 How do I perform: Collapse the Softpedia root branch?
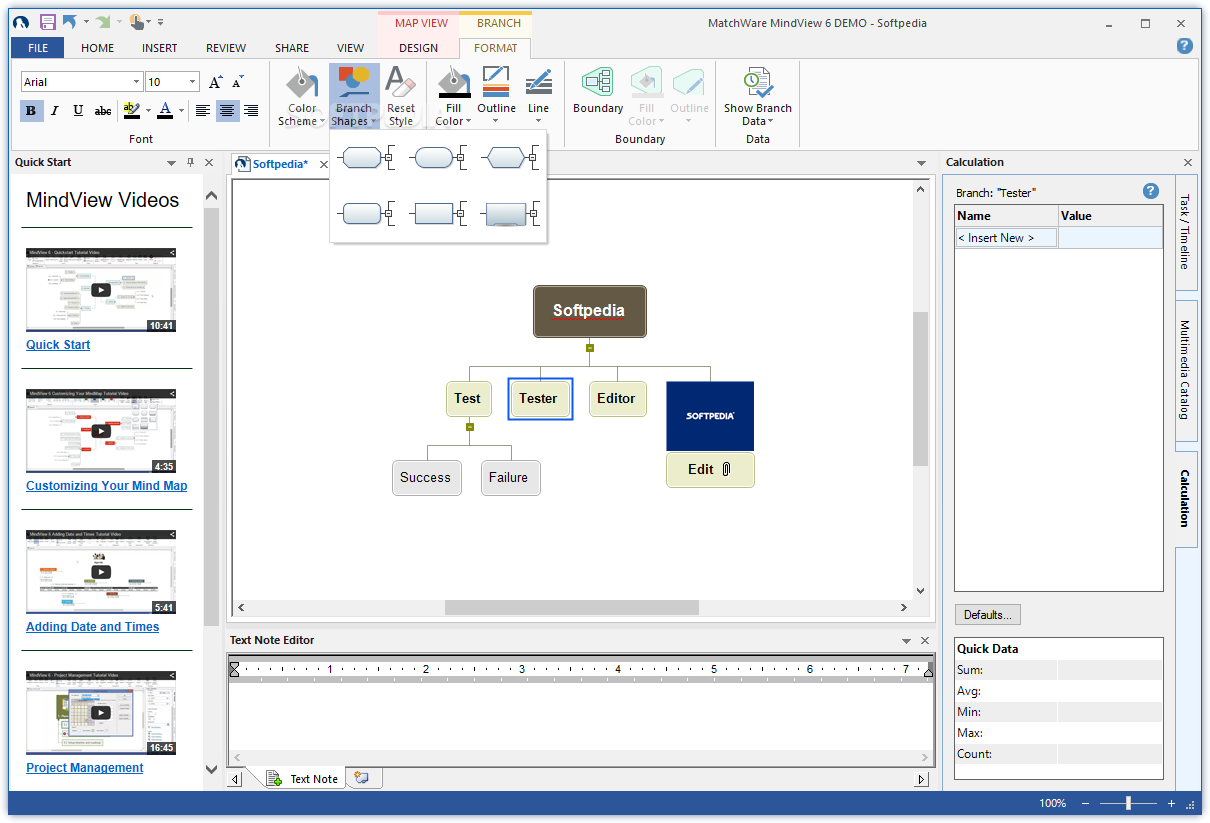point(590,348)
